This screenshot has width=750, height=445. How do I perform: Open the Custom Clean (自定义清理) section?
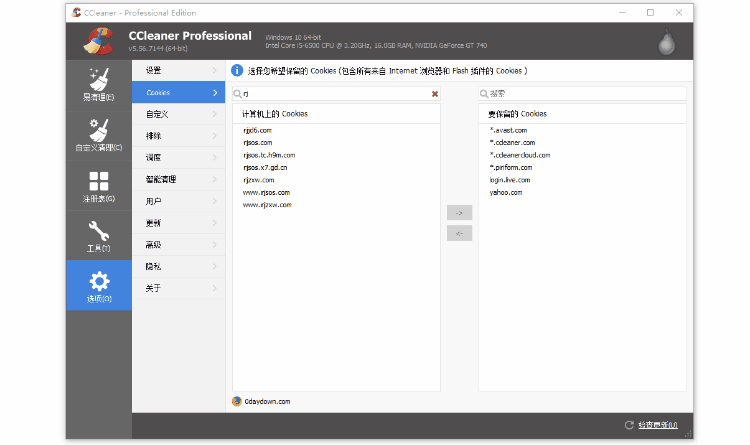[x=99, y=136]
